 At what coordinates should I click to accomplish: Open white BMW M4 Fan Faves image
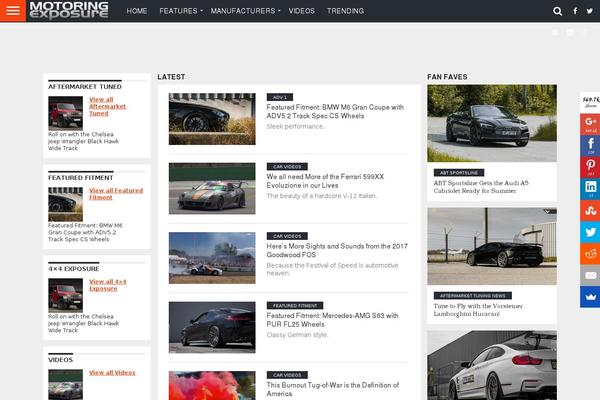(x=492, y=365)
